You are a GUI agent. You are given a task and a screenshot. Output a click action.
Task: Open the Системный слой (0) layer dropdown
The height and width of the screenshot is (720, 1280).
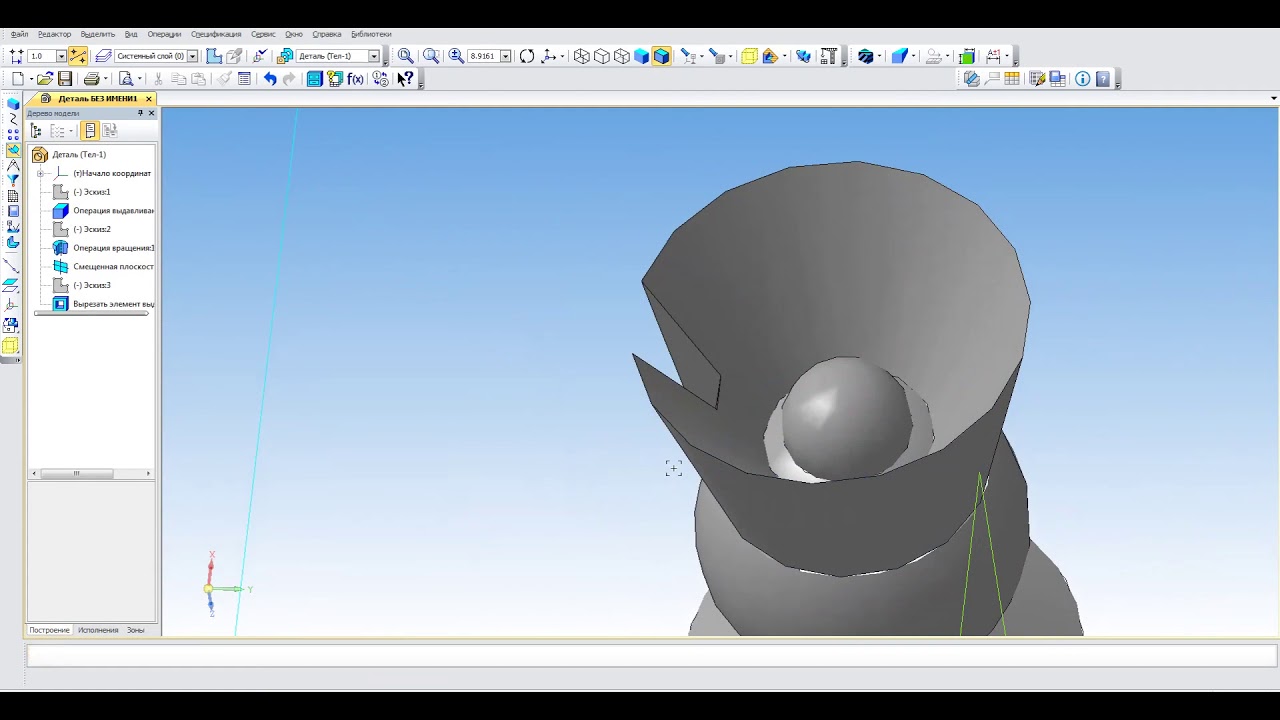tap(192, 56)
